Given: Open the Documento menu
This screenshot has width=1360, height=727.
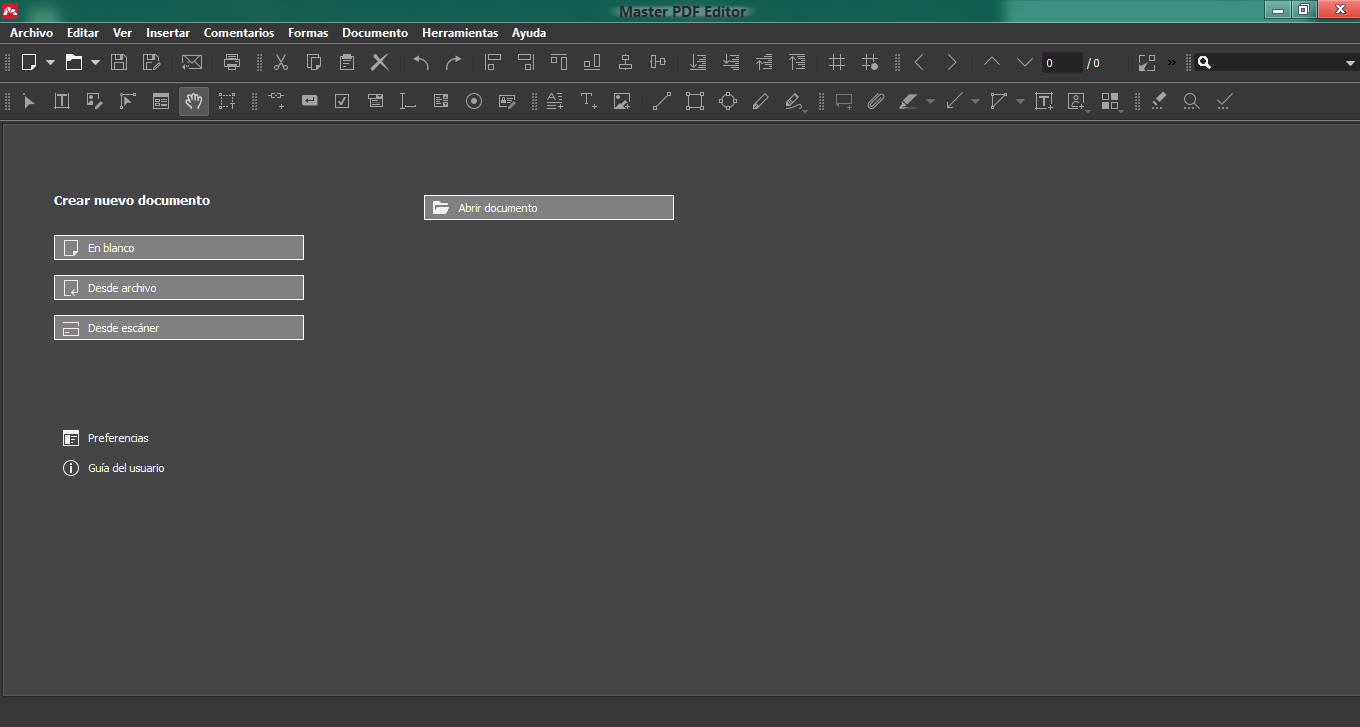Looking at the screenshot, I should (x=375, y=33).
